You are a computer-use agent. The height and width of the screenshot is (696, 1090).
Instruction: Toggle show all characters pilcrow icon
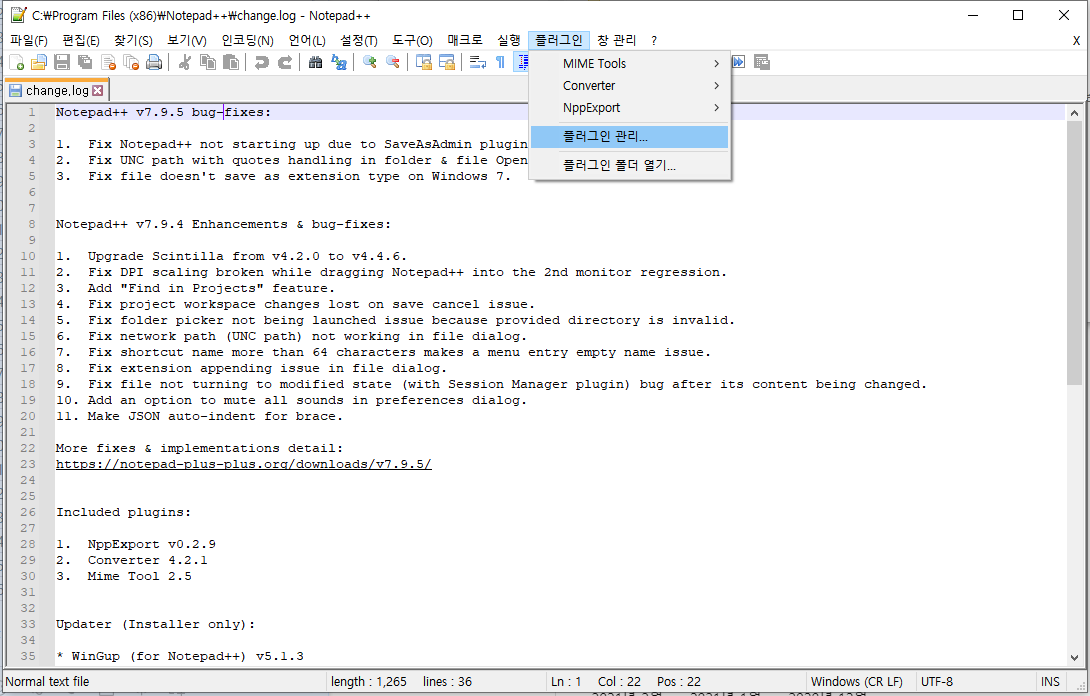tap(501, 63)
